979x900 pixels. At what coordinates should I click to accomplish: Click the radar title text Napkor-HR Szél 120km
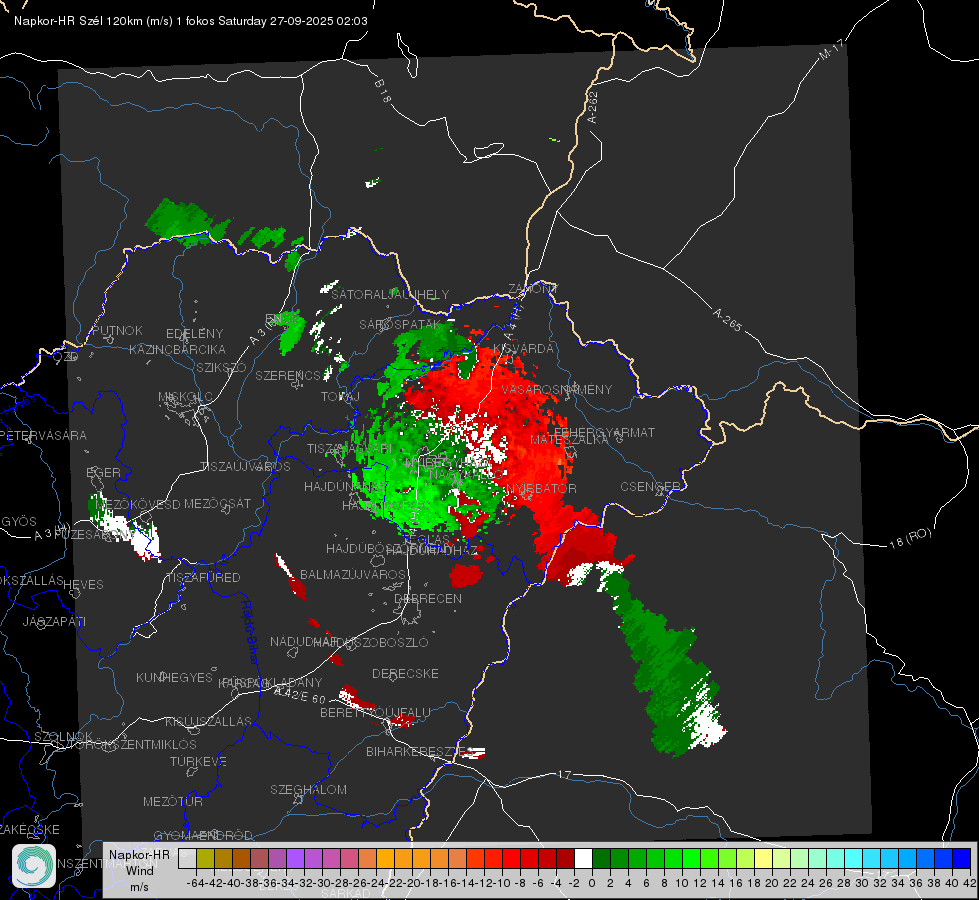[x=79, y=21]
